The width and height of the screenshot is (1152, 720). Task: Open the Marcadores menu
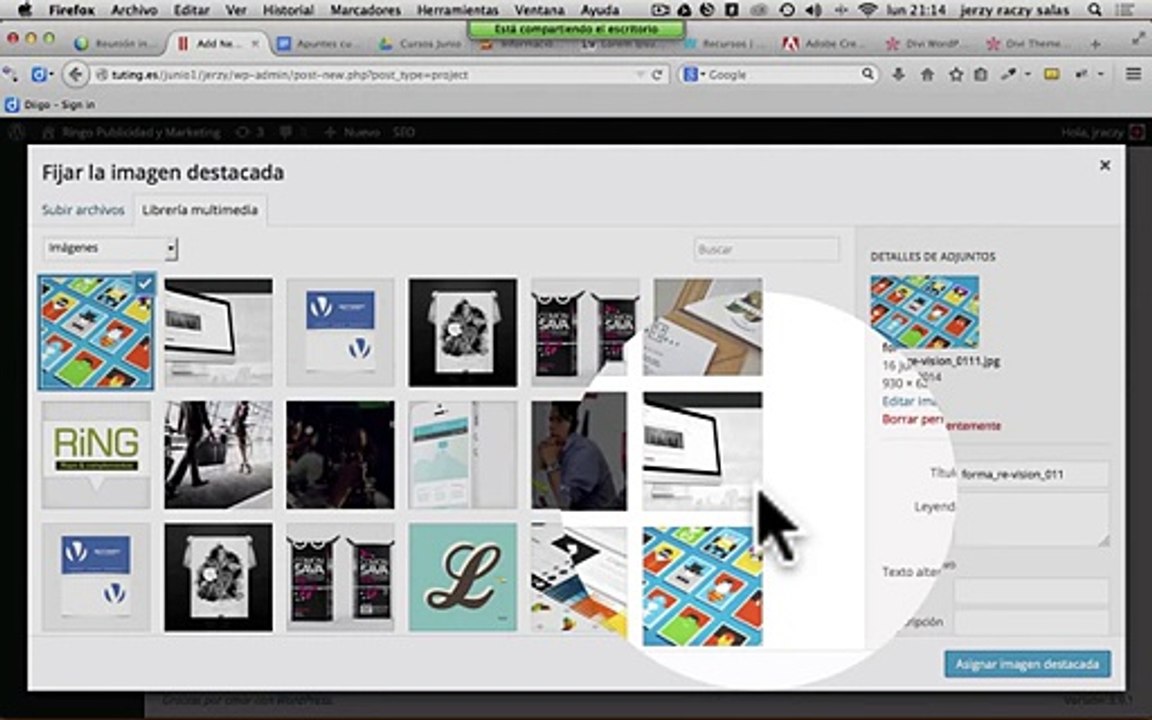pyautogui.click(x=365, y=10)
